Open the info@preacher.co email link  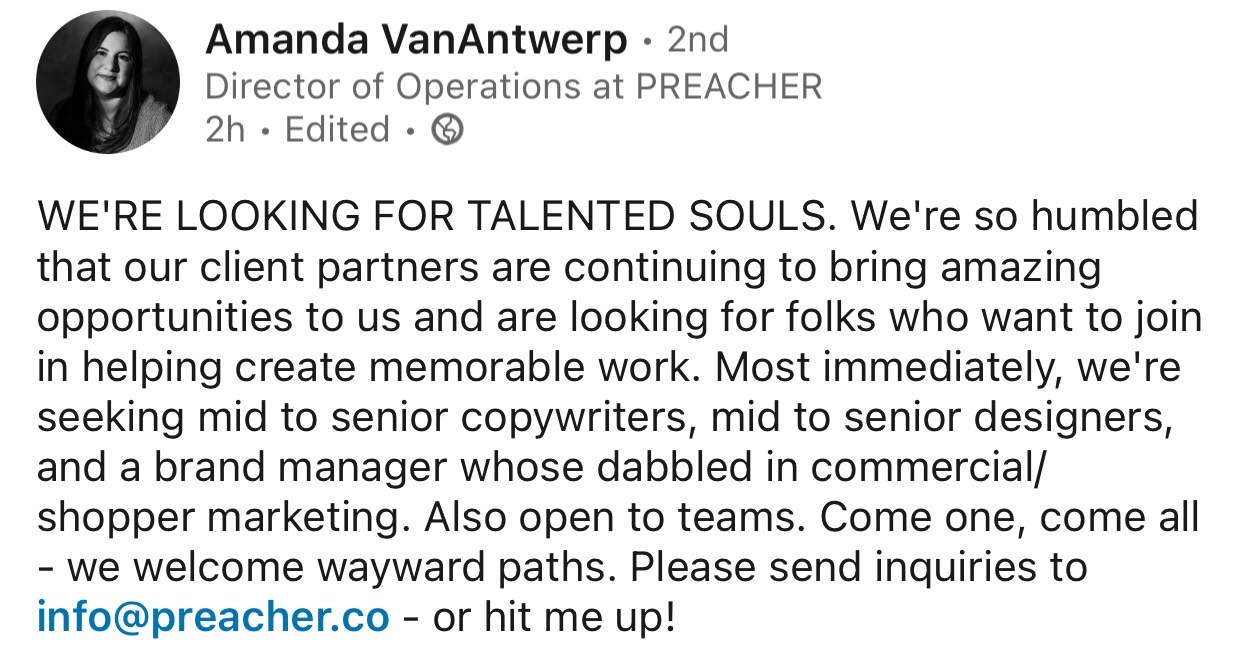click(x=213, y=617)
